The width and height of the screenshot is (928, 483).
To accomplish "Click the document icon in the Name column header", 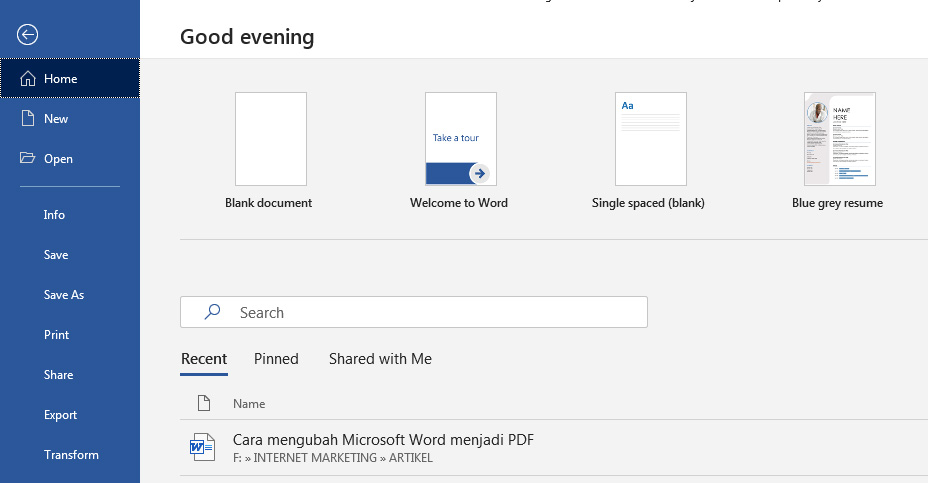I will 204,403.
